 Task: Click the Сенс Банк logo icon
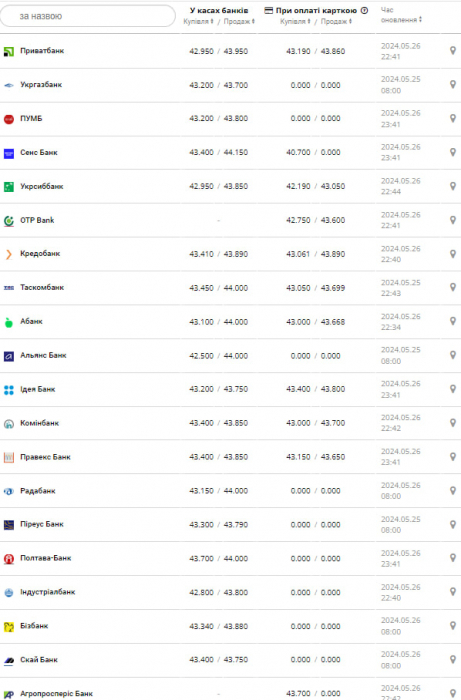(8, 153)
